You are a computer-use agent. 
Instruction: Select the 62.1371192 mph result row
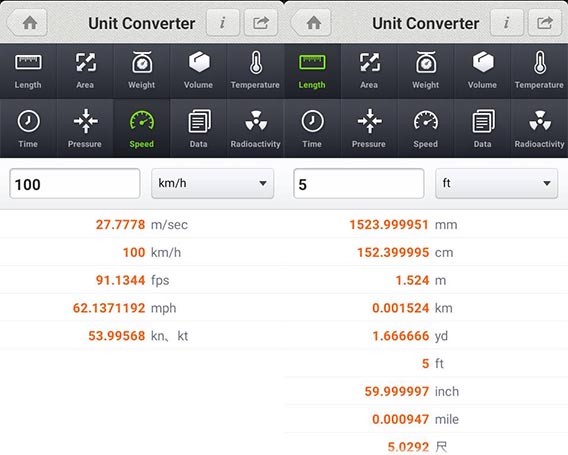pos(142,308)
